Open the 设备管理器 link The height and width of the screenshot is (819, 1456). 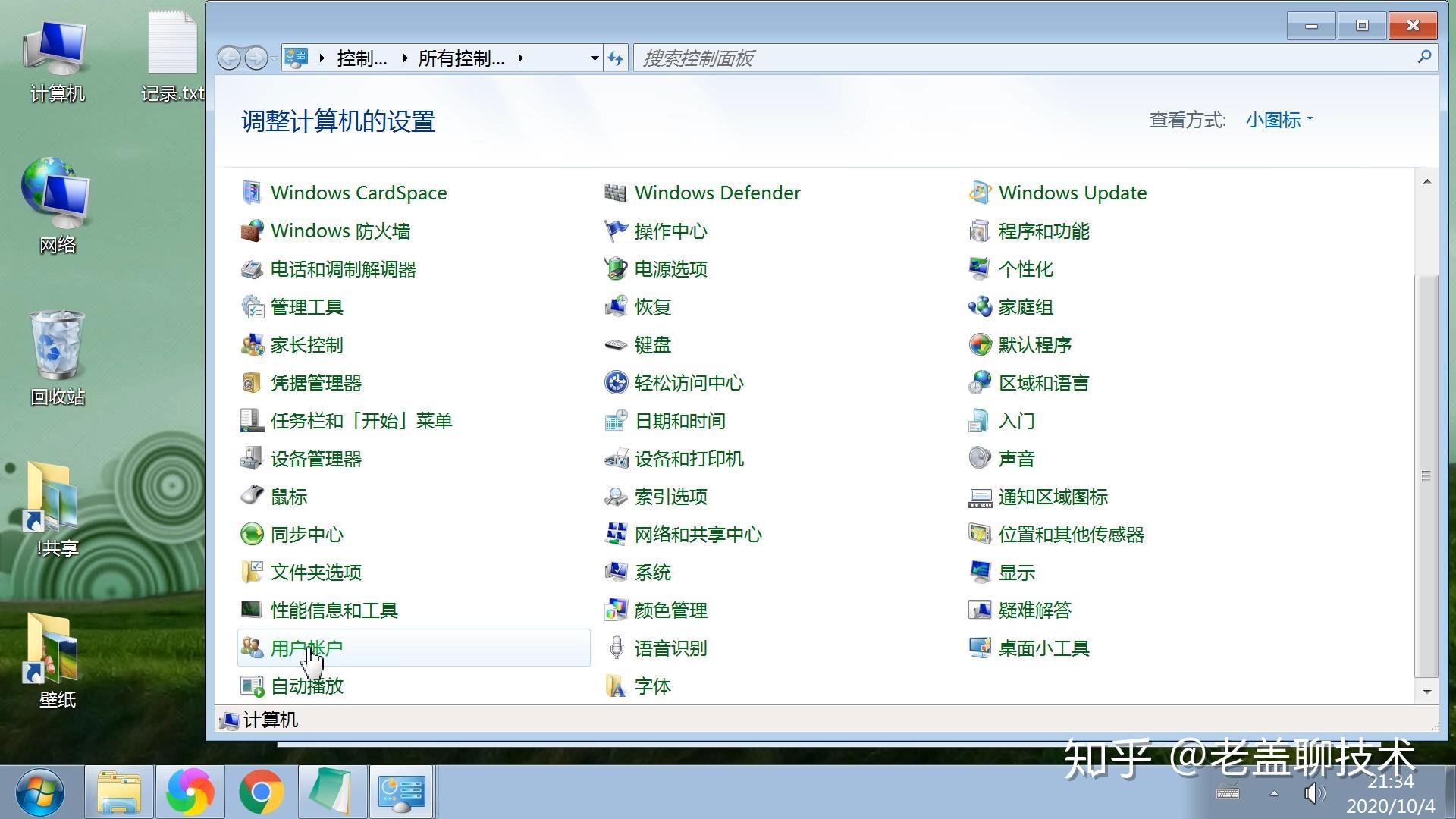(x=316, y=459)
